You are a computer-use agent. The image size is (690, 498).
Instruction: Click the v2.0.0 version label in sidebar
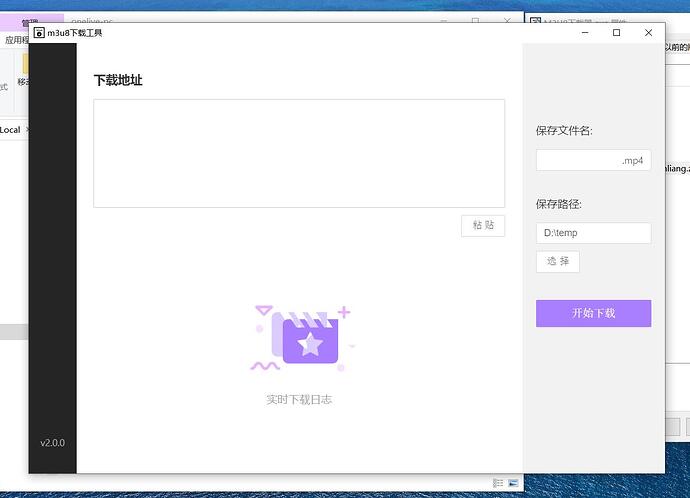52,442
